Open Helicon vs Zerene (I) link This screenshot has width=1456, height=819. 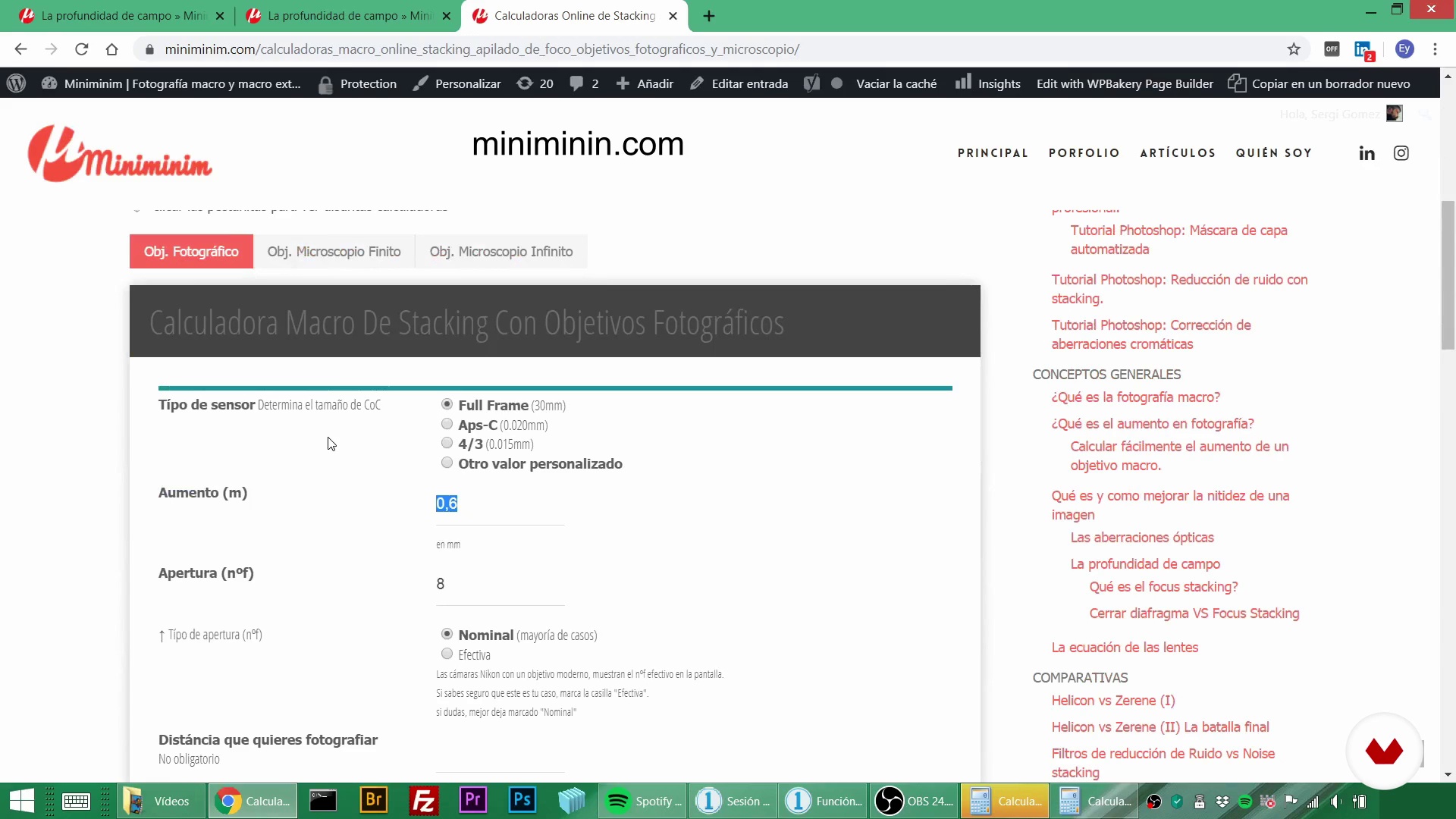coord(1113,701)
